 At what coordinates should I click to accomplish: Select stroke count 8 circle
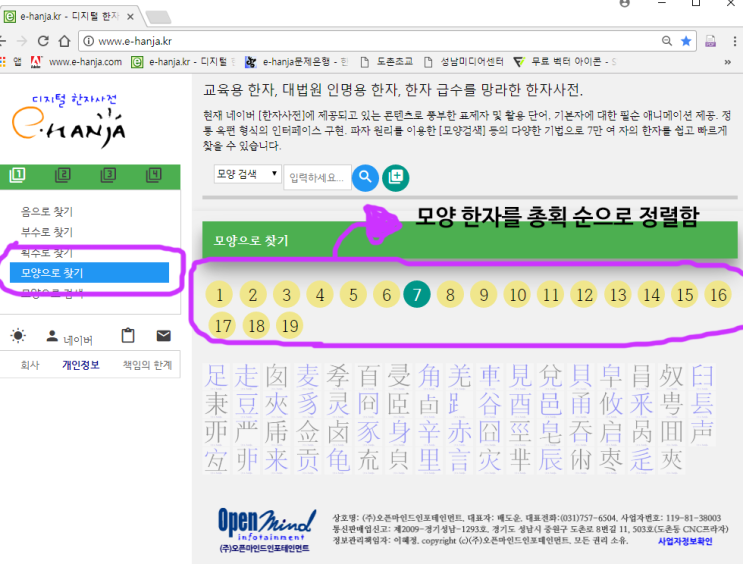pos(450,294)
